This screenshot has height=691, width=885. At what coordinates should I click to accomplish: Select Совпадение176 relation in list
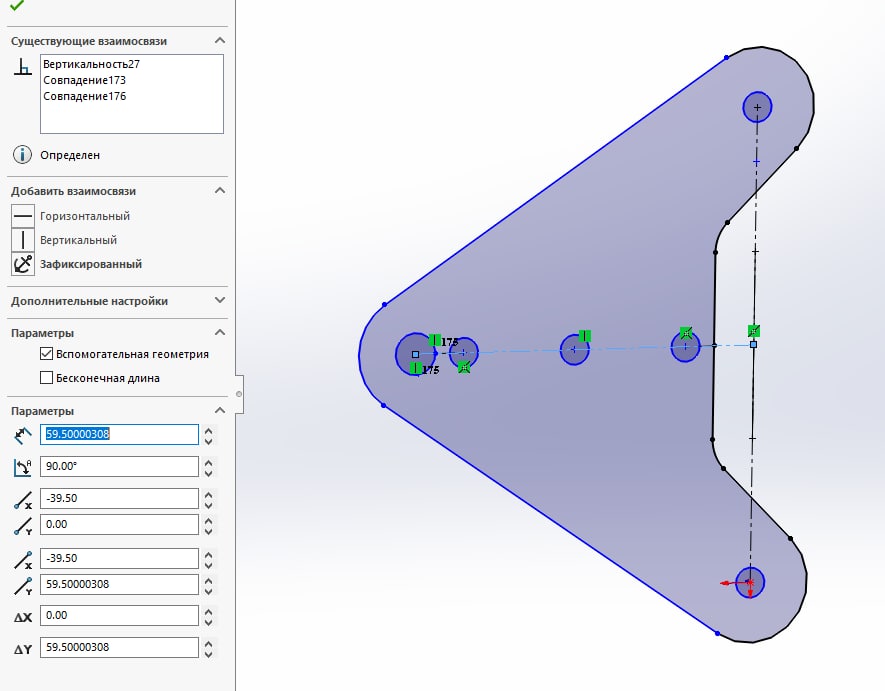(85, 96)
